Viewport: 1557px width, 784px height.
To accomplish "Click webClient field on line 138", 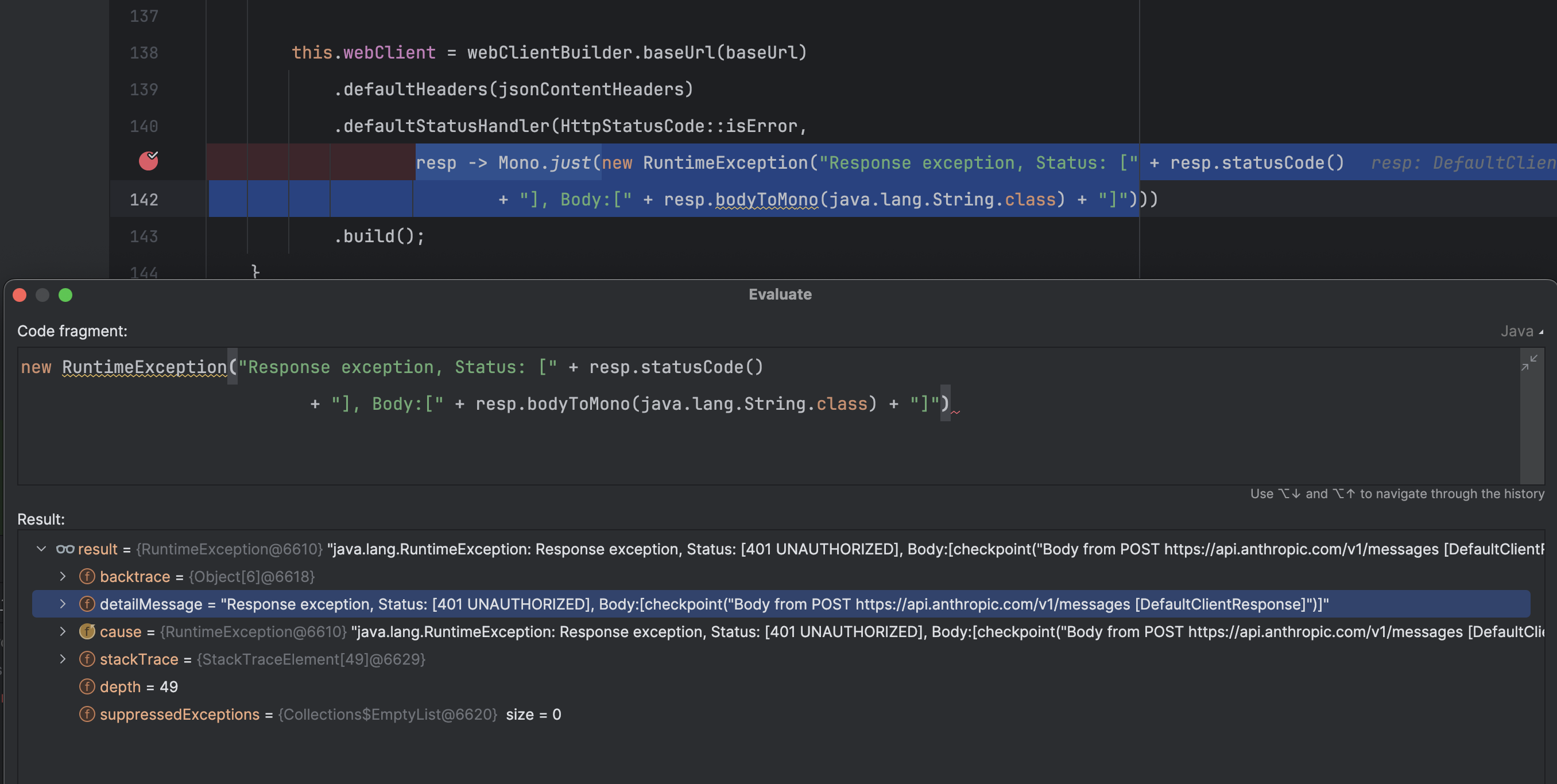I will [x=389, y=53].
